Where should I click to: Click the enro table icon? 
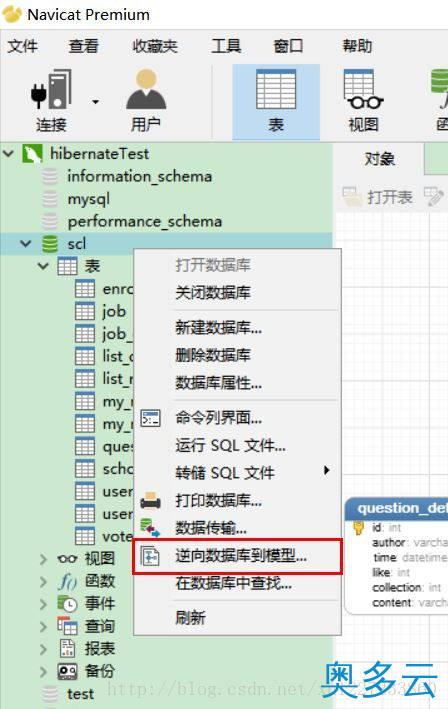coord(85,289)
